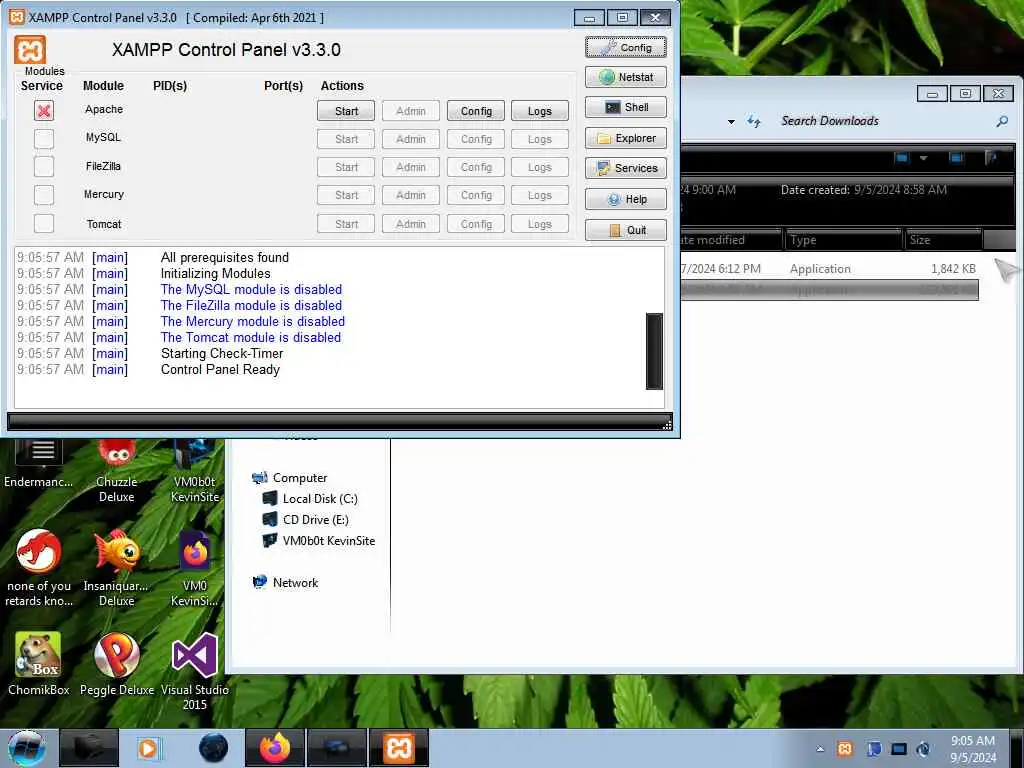Click the Apache Admin button
The image size is (1024, 768).
tap(411, 111)
